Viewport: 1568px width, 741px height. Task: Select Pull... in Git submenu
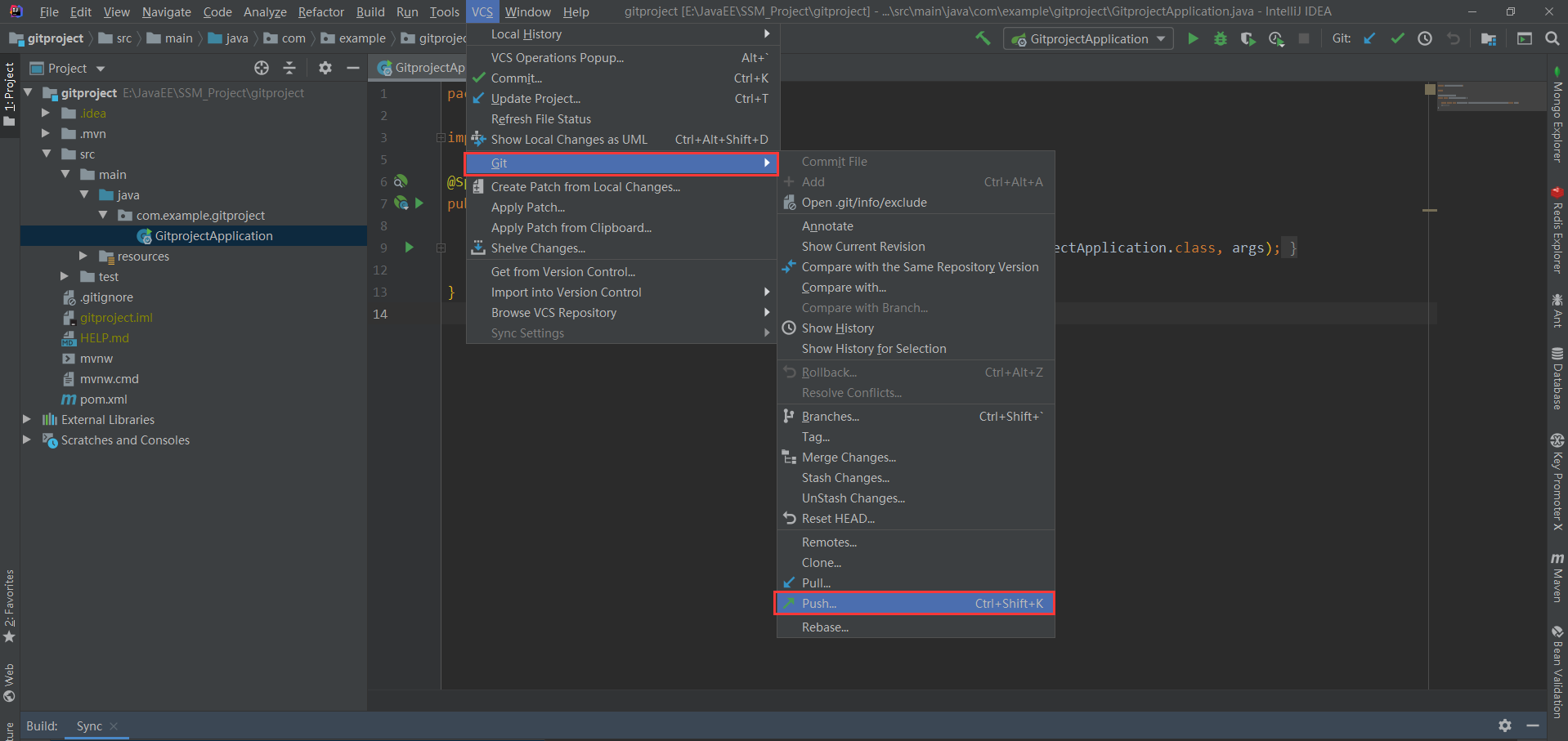point(915,583)
